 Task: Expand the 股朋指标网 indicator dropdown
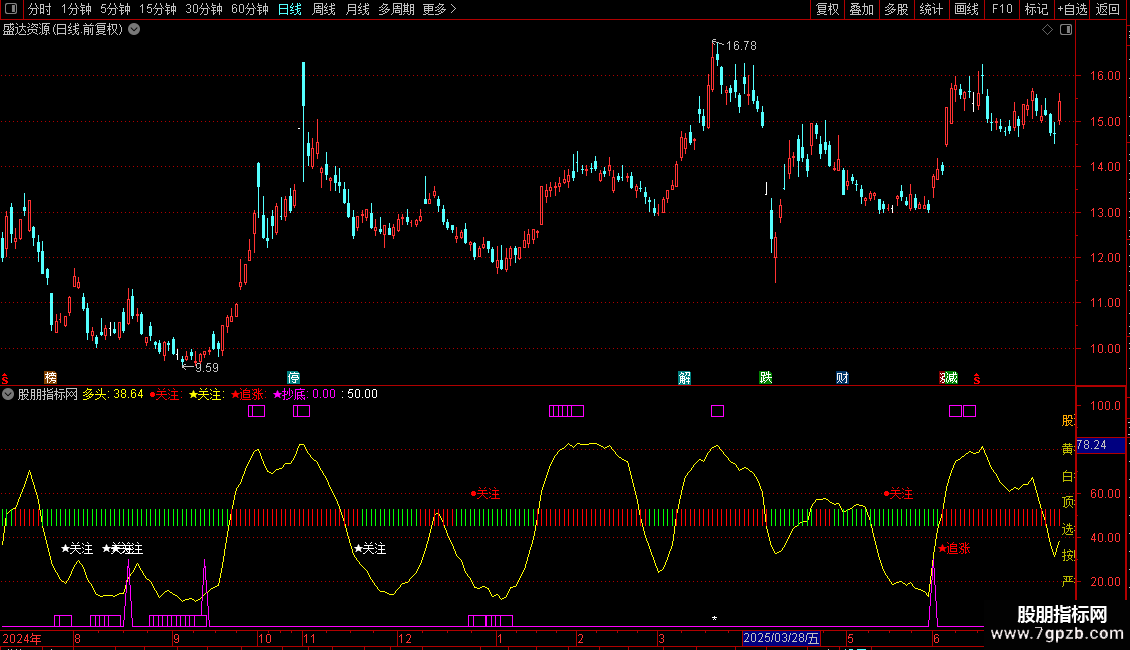[8, 394]
